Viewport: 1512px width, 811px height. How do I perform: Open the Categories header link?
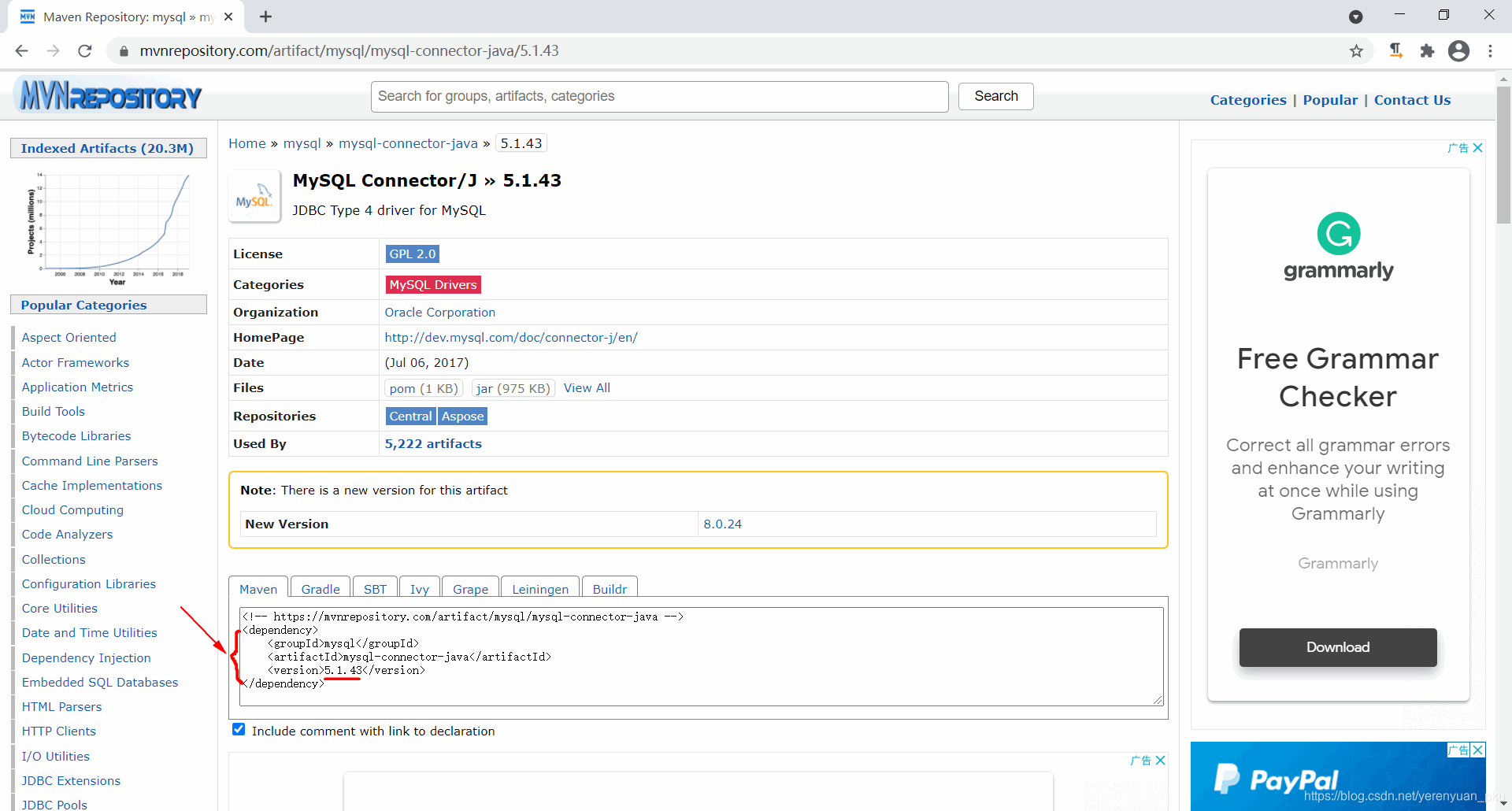(x=1248, y=100)
